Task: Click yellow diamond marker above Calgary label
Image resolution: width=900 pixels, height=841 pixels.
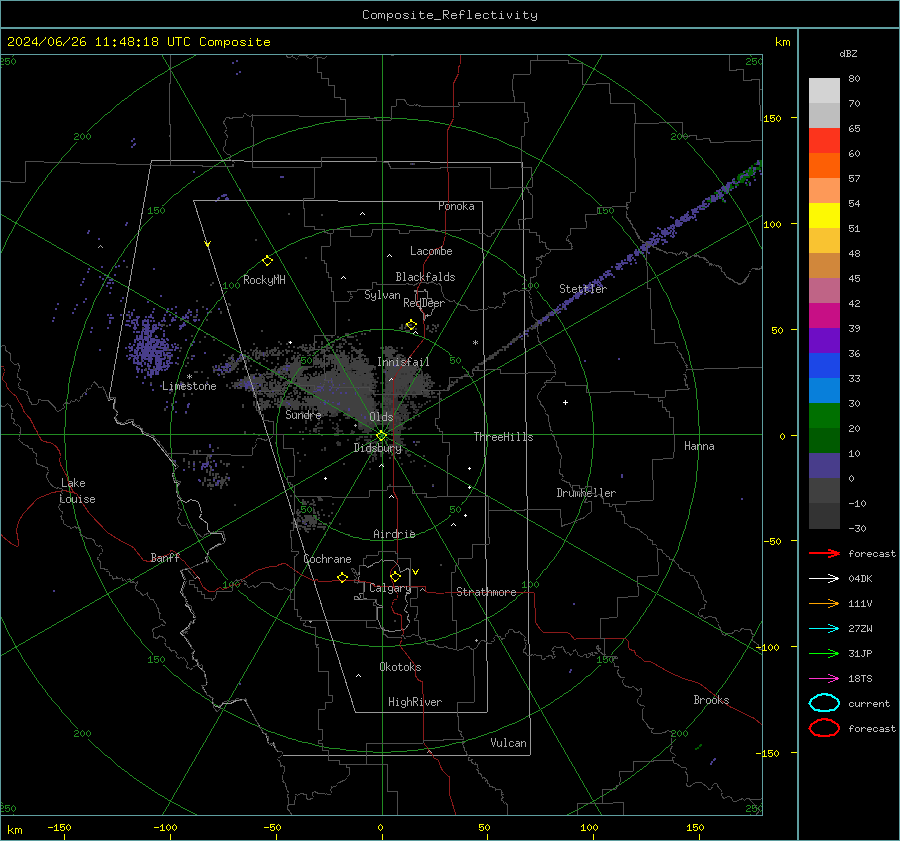Action: [395, 576]
